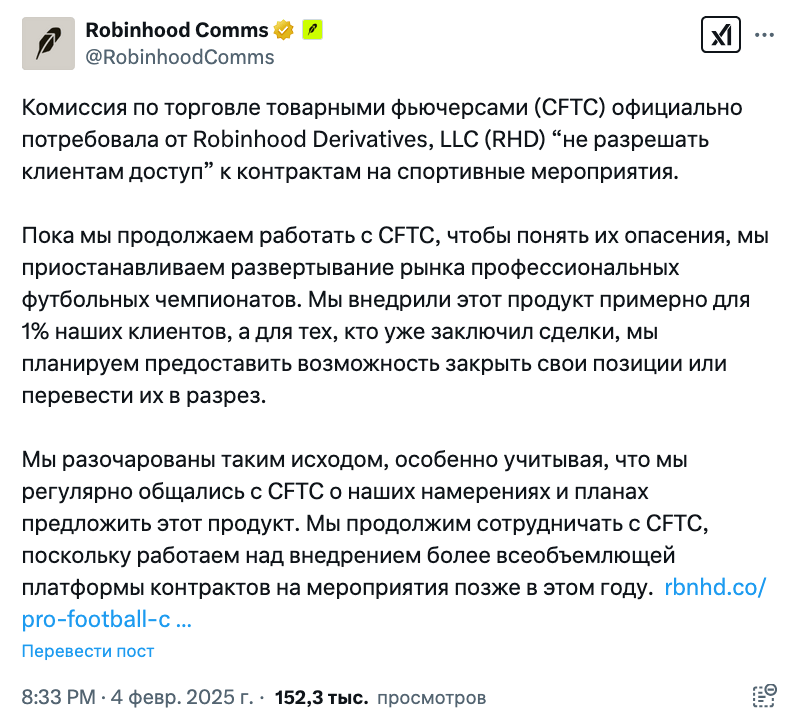Viewport: 797px width, 724px height.
Task: Click the paragraph starting Пока мы продолжаем
Action: tap(395, 316)
